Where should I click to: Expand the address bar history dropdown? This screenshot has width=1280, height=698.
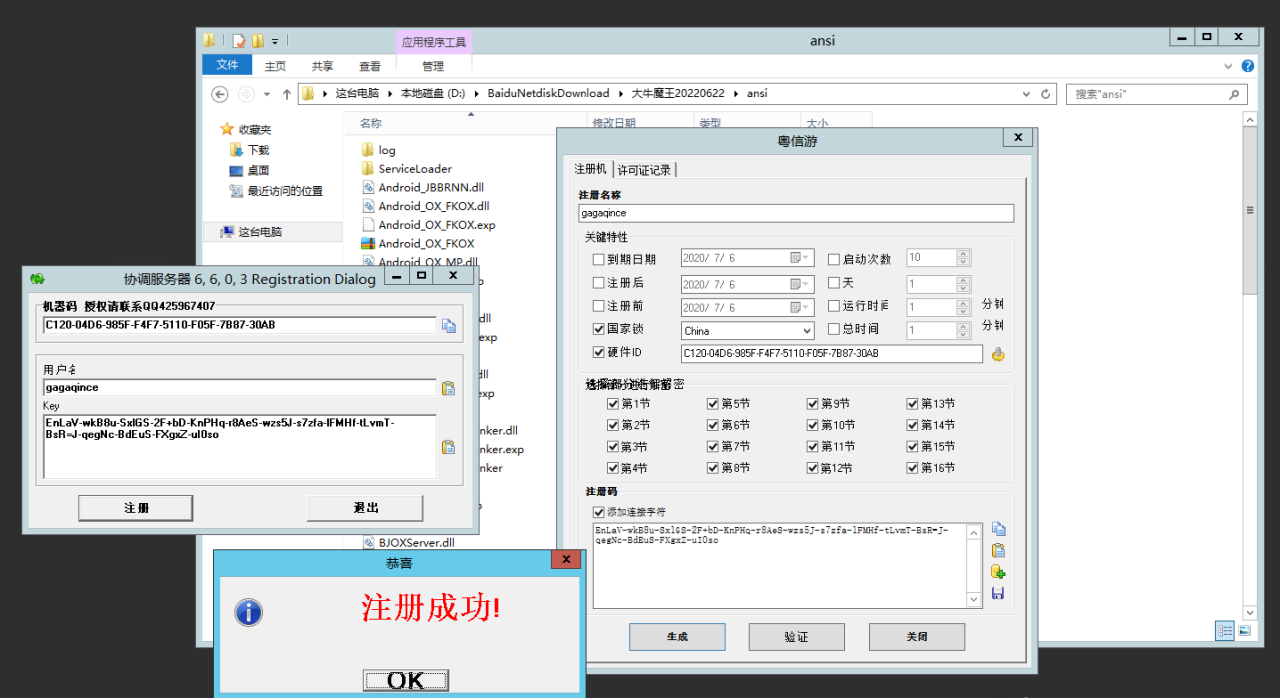click(x=1026, y=93)
